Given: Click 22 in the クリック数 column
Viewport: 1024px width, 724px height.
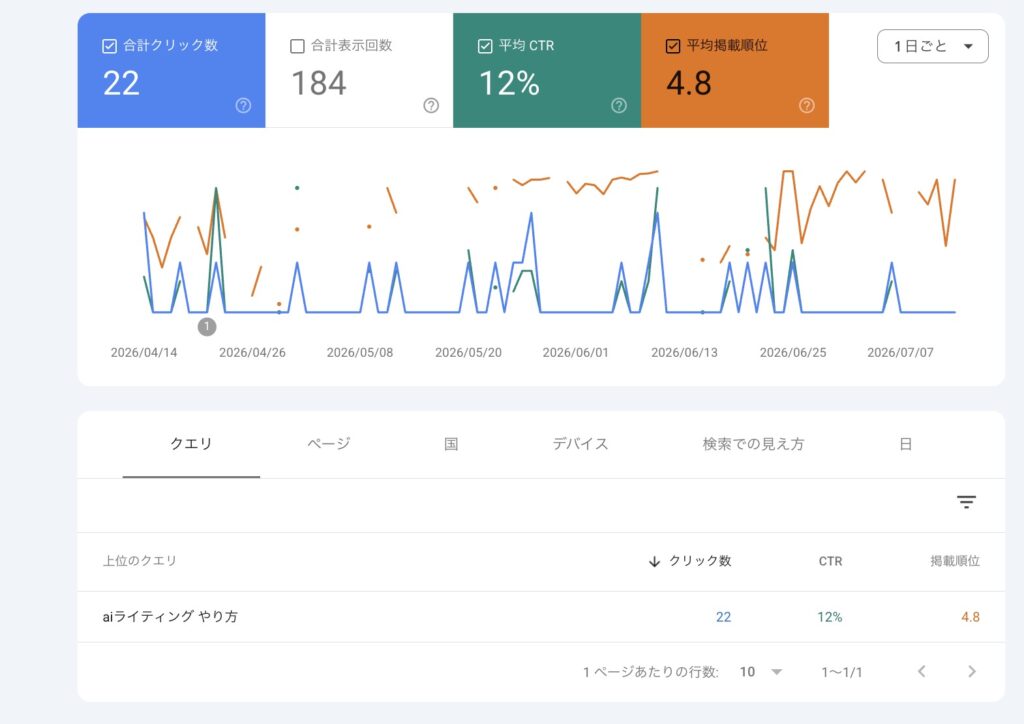Looking at the screenshot, I should pyautogui.click(x=724, y=617).
